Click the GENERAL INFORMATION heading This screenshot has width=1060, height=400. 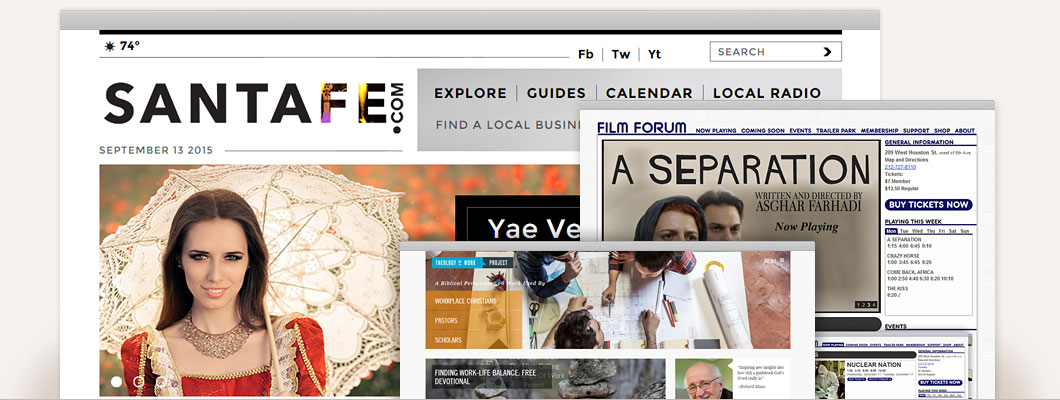[919, 143]
